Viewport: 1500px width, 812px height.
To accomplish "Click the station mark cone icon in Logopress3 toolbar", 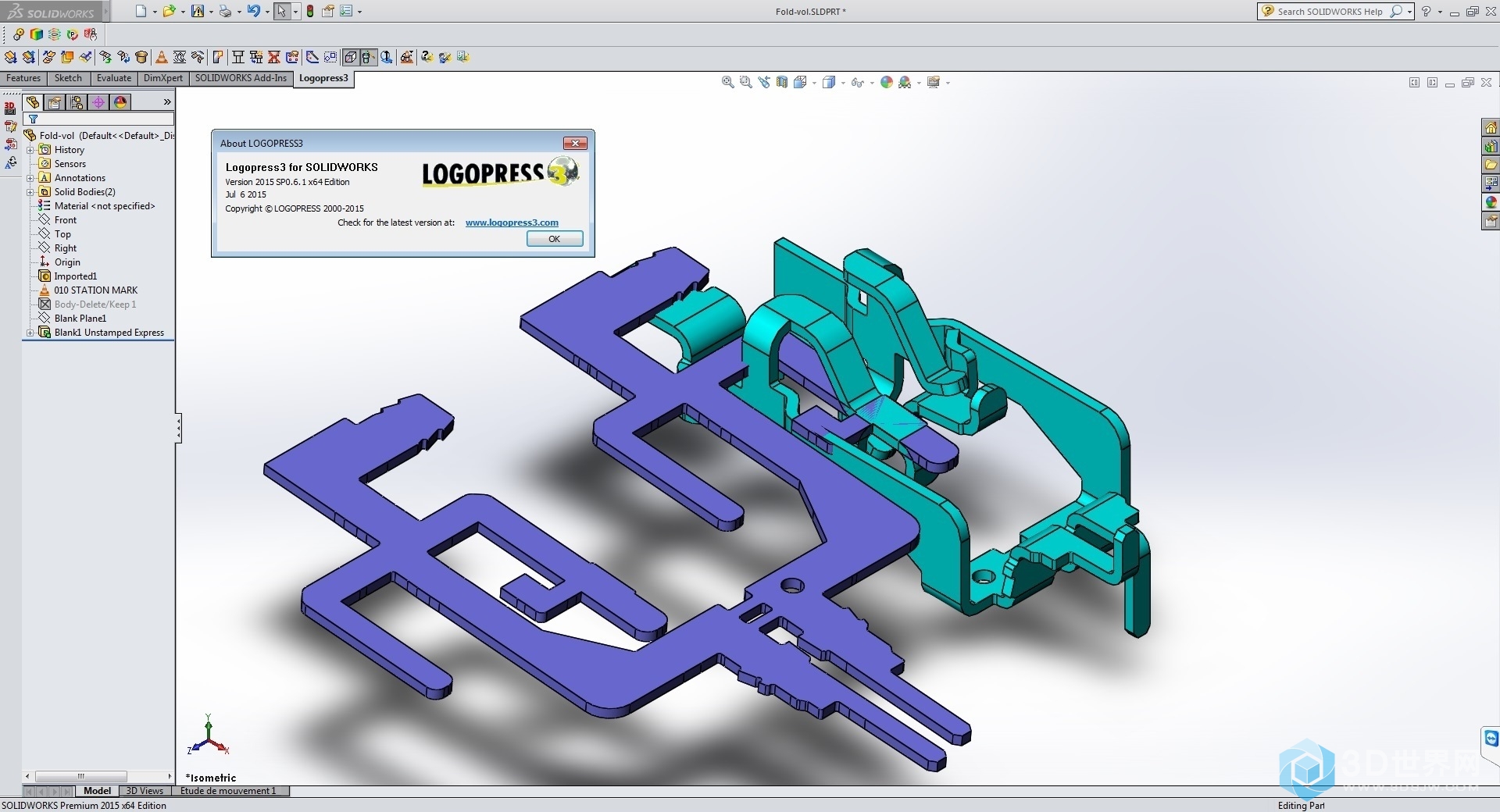I will [161, 57].
